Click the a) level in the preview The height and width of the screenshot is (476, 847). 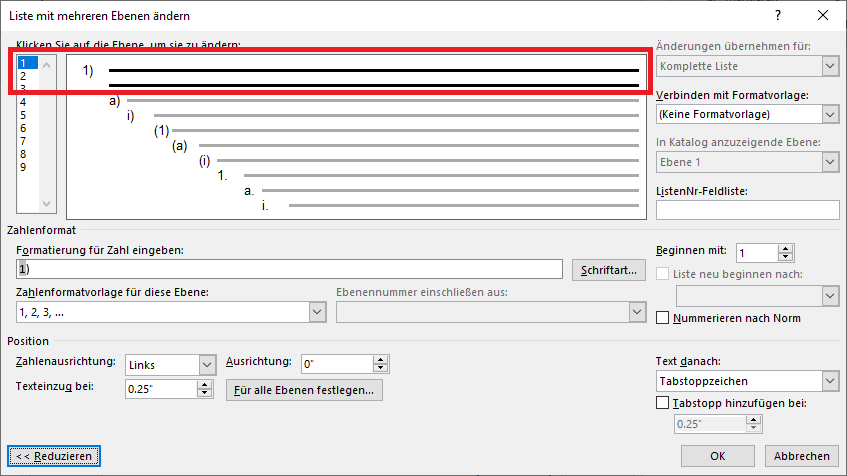(x=114, y=100)
